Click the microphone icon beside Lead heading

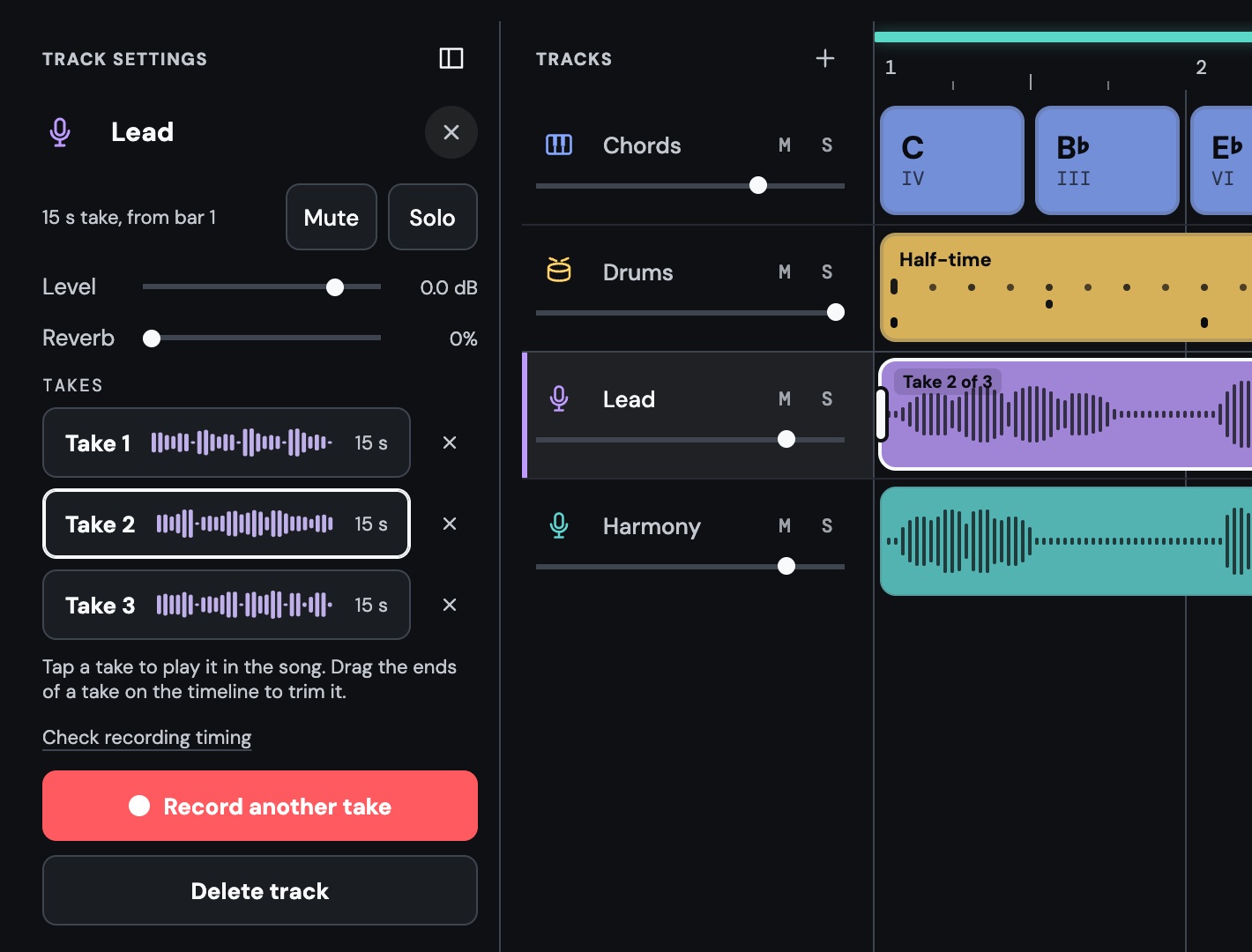point(60,132)
